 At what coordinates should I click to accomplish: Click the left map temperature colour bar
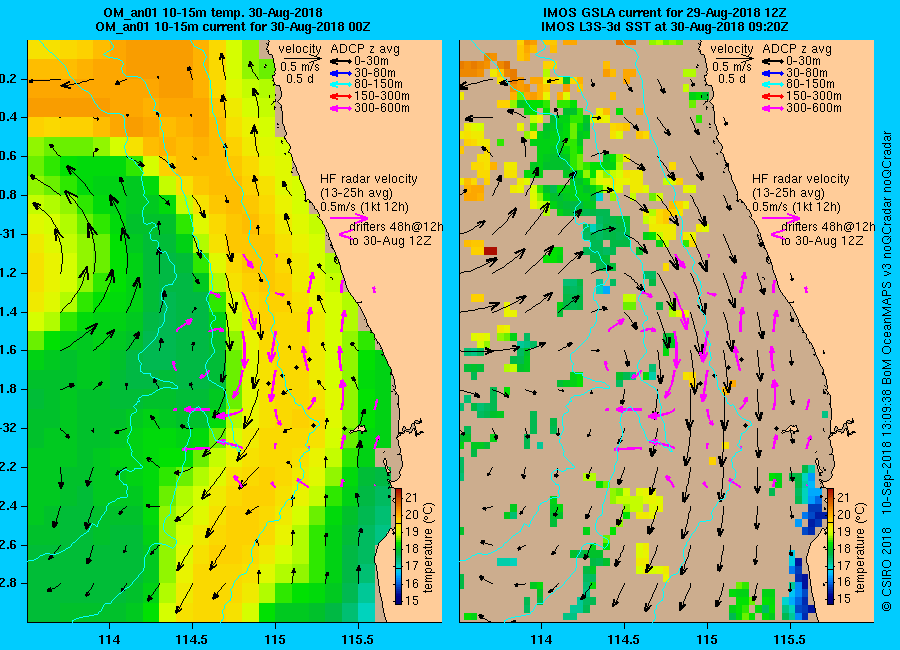(x=398, y=547)
